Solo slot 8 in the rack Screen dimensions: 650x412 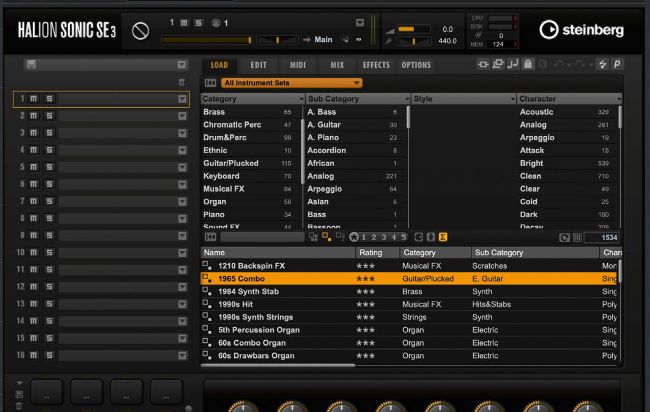tap(49, 218)
